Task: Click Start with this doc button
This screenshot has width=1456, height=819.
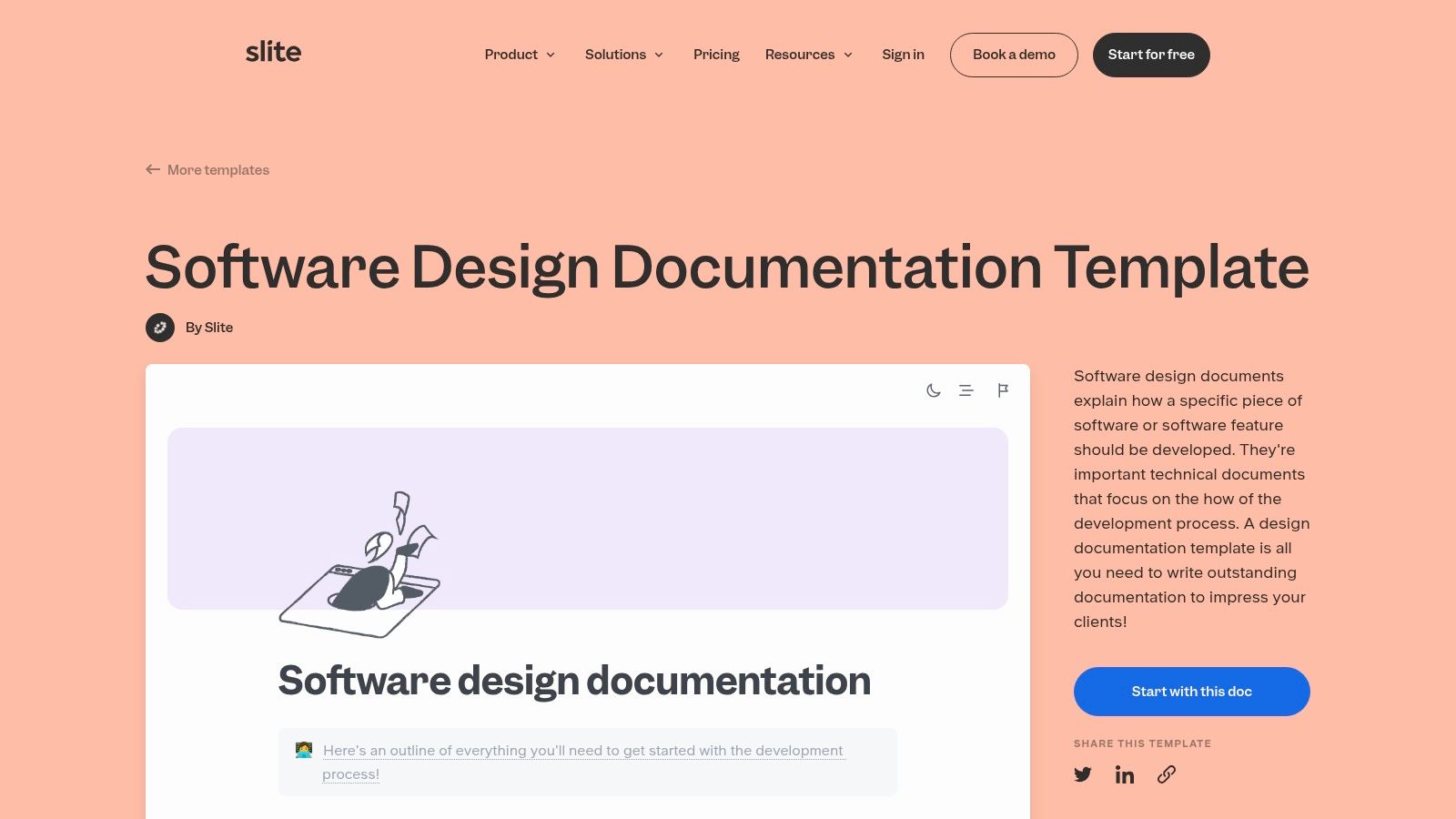Action: pyautogui.click(x=1192, y=692)
